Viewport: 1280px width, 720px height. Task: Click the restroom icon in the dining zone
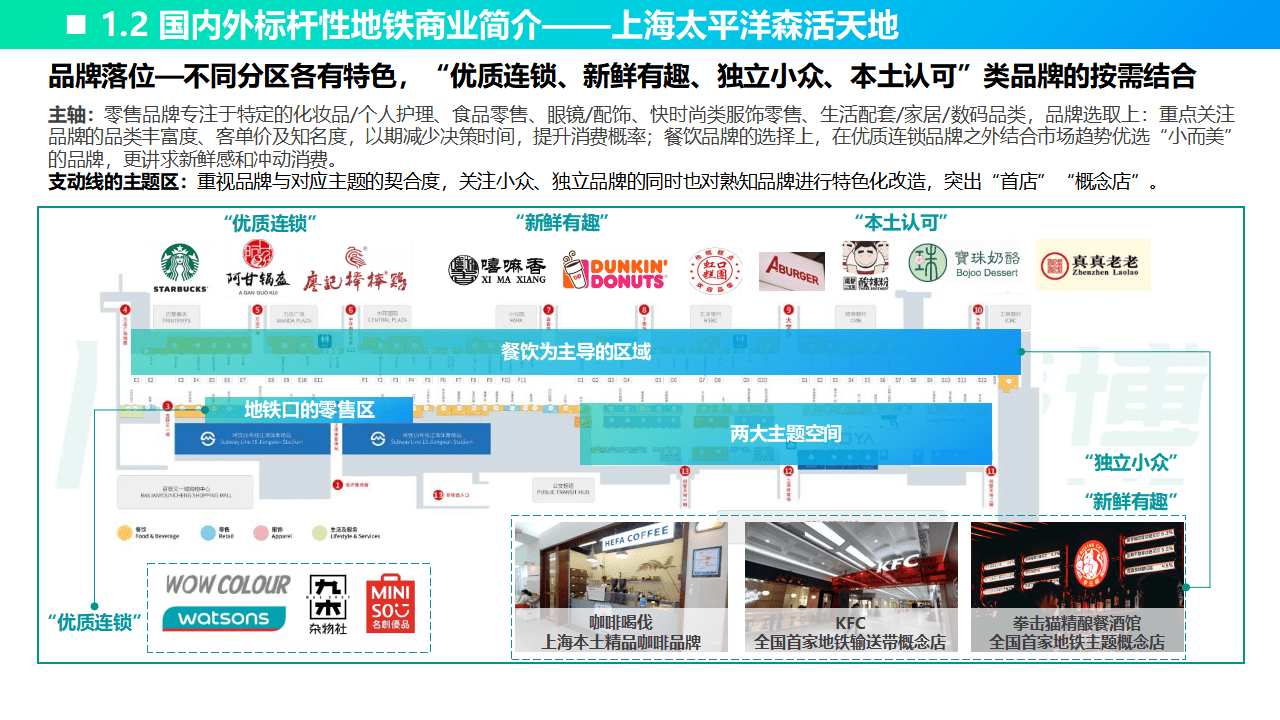coord(325,341)
